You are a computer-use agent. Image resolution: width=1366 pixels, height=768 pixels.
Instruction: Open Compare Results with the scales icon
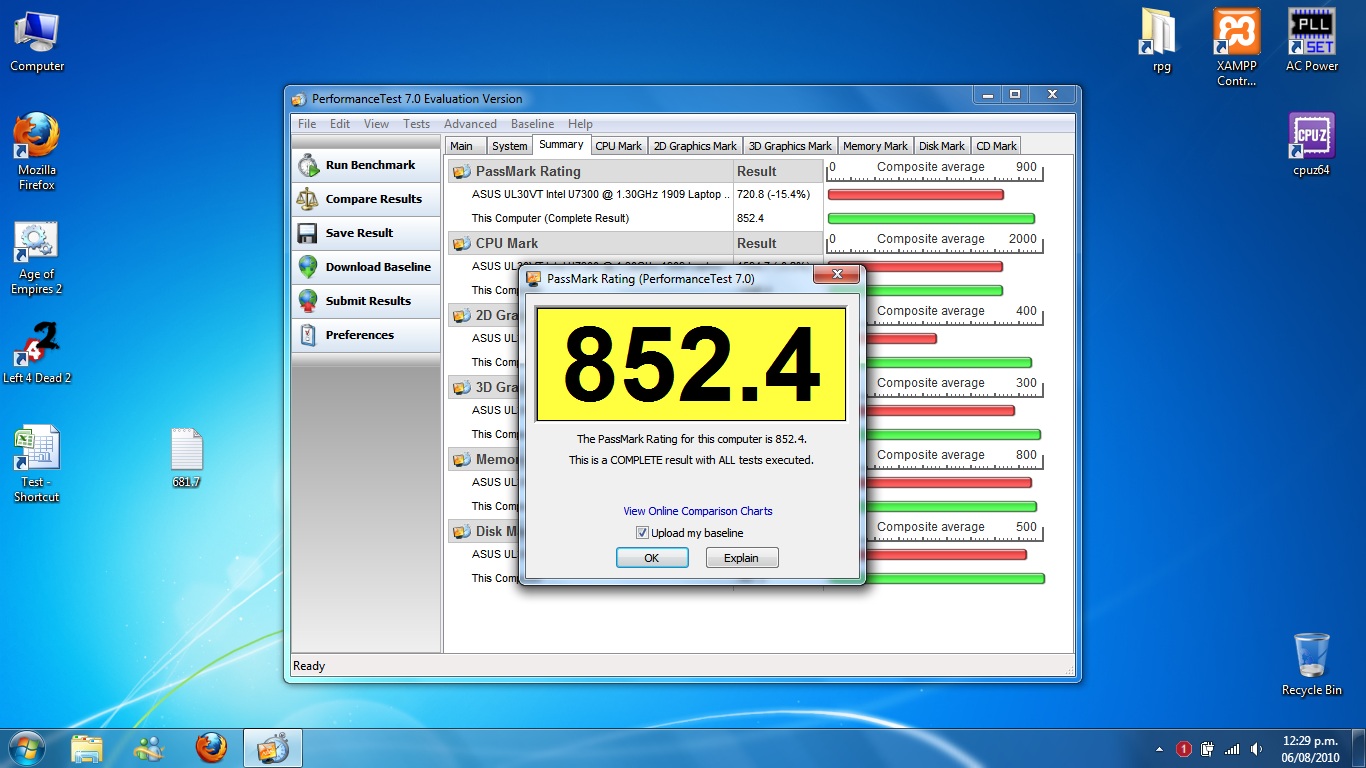(x=366, y=199)
